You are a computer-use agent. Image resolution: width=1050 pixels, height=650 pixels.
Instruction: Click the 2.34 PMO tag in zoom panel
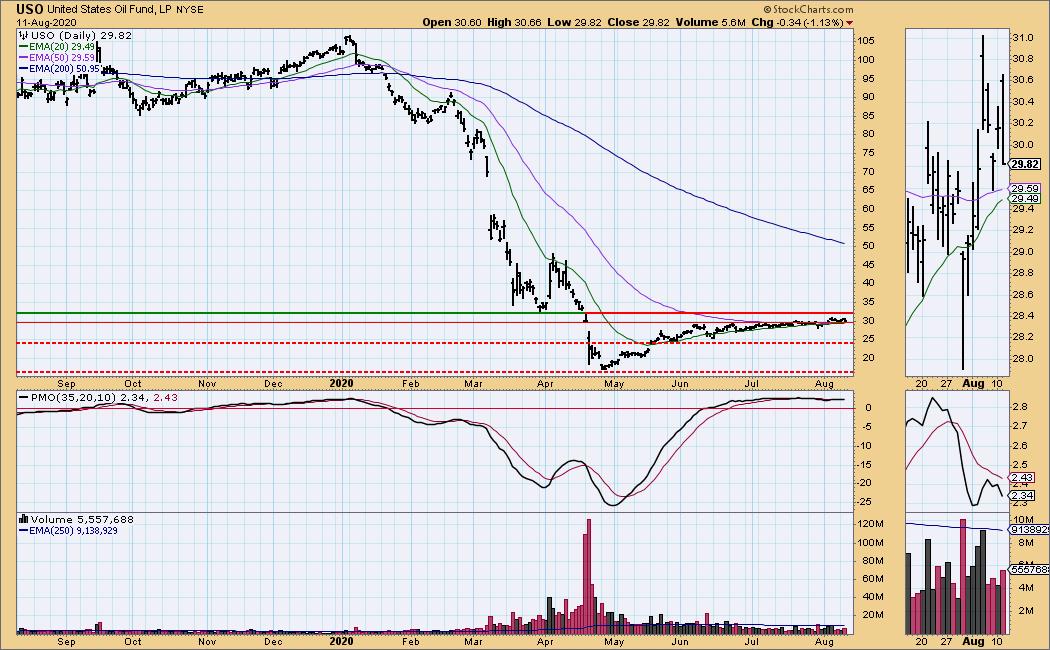[x=1023, y=495]
